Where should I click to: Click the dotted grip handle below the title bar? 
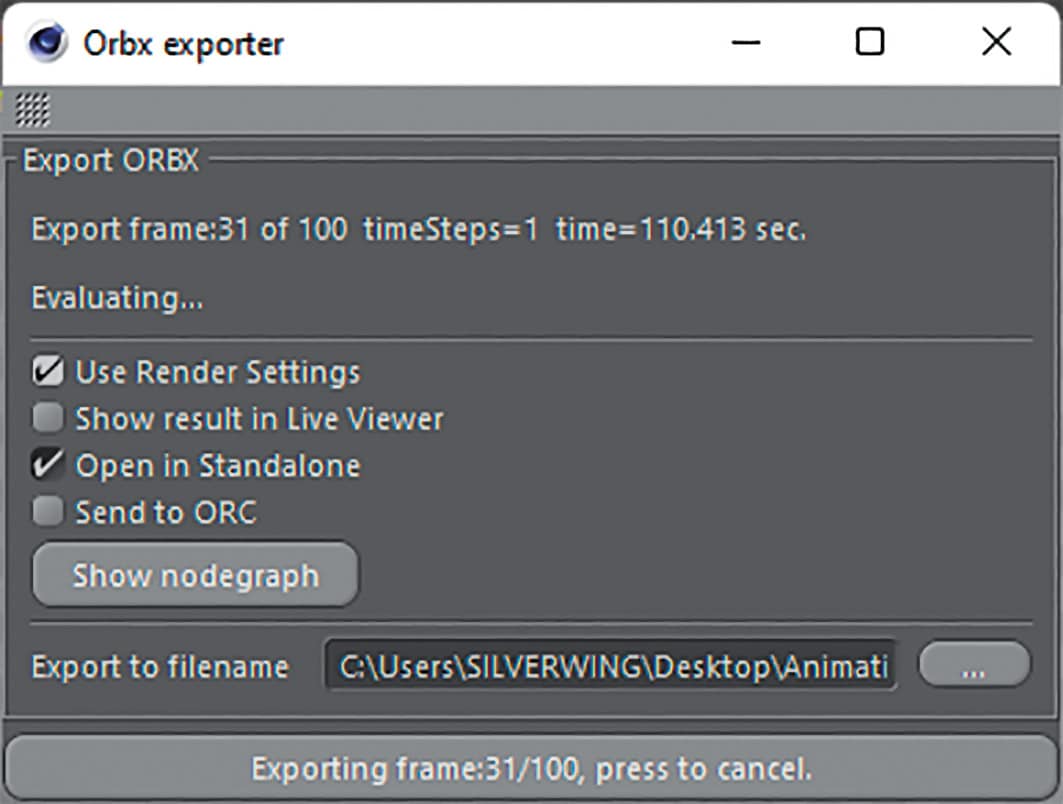click(x=31, y=111)
